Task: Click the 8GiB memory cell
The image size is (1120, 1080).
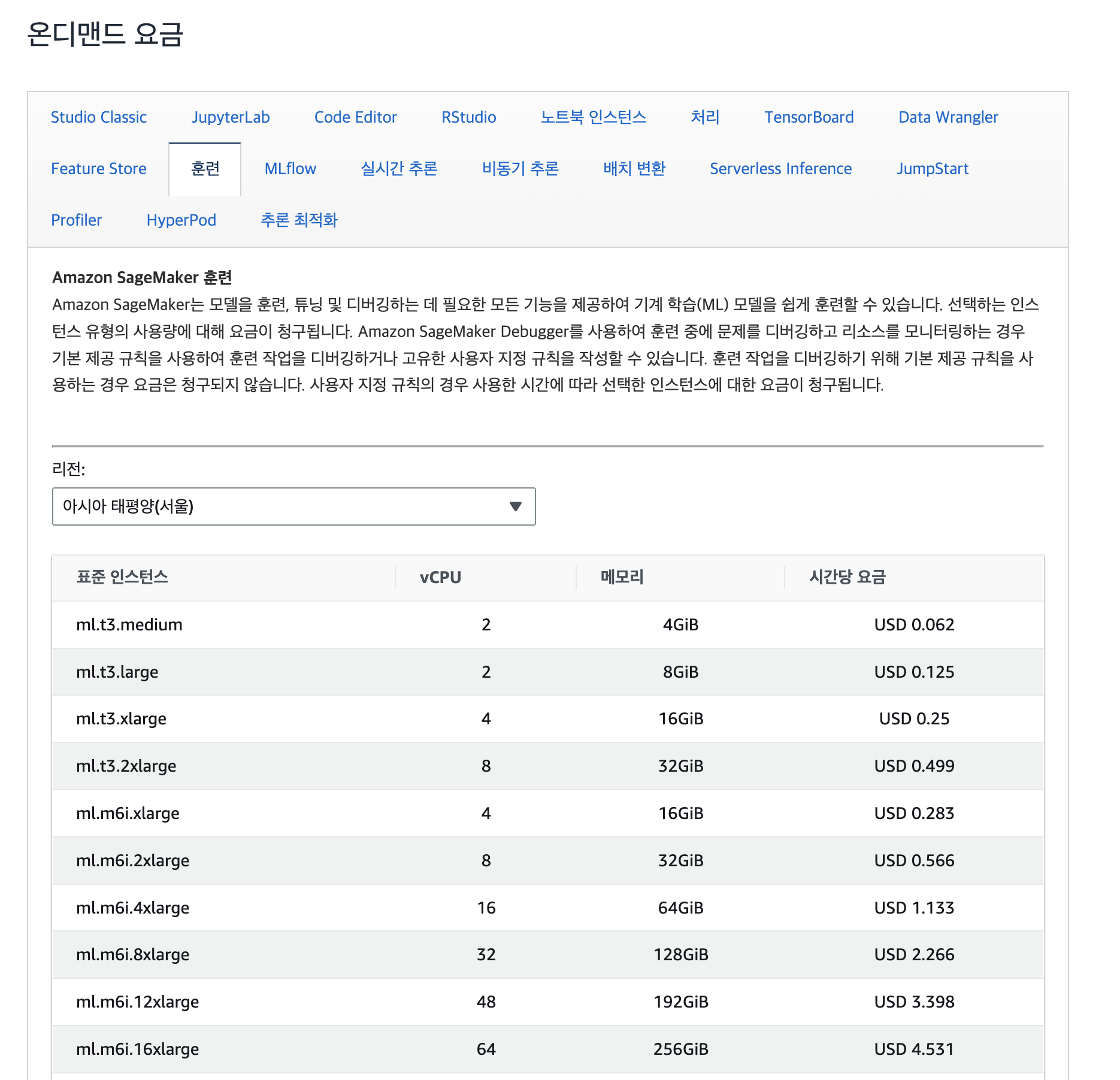Action: (681, 672)
